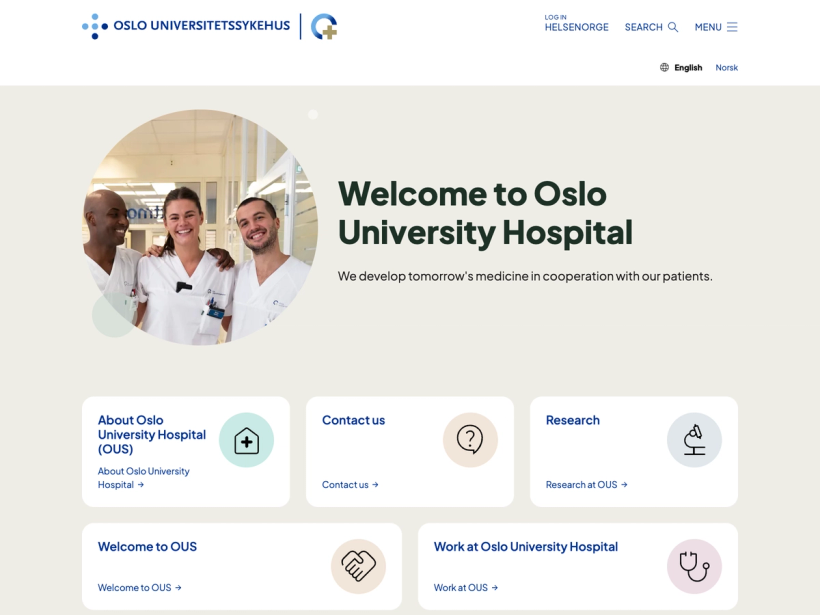The height and width of the screenshot is (615, 820).
Task: Click the circular plus emblem beside the logo
Action: click(324, 27)
